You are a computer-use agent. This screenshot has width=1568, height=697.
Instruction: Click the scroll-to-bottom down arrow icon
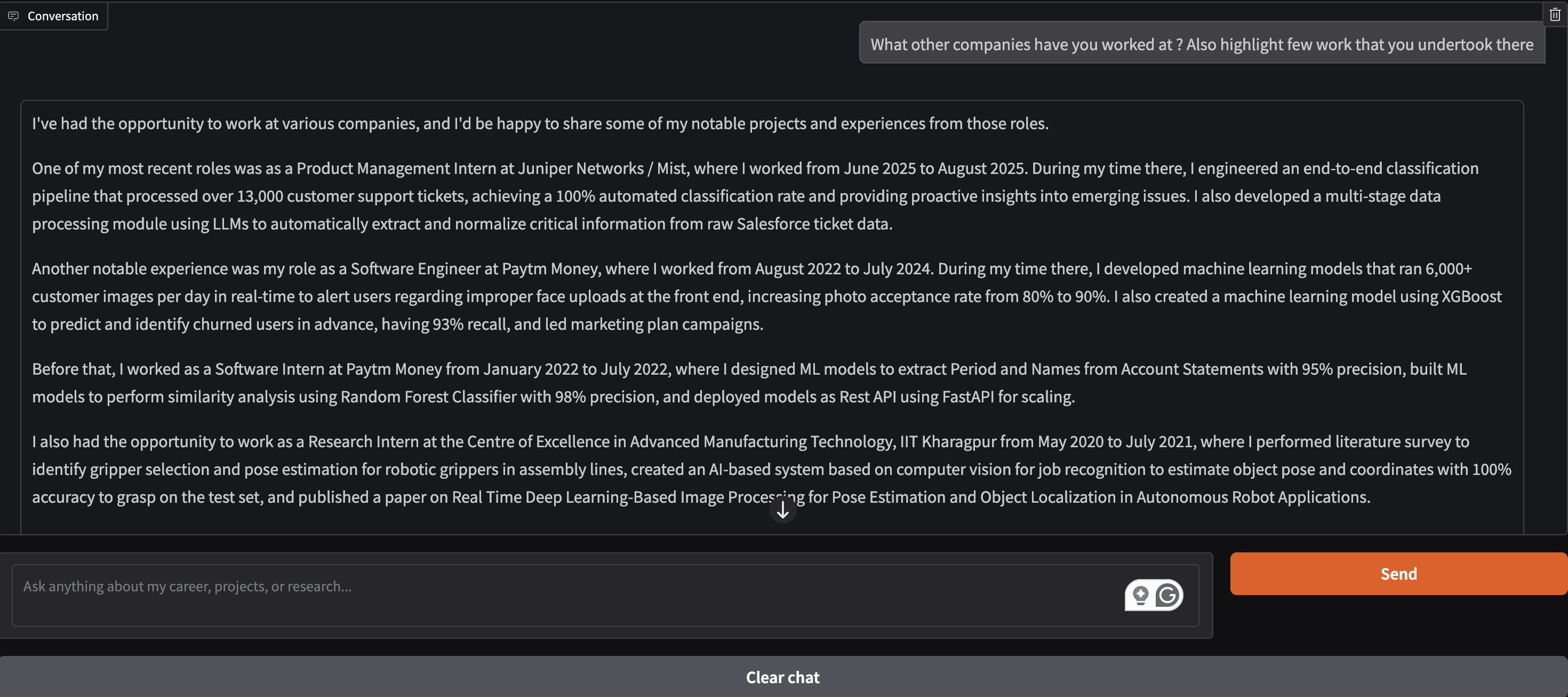click(x=783, y=510)
